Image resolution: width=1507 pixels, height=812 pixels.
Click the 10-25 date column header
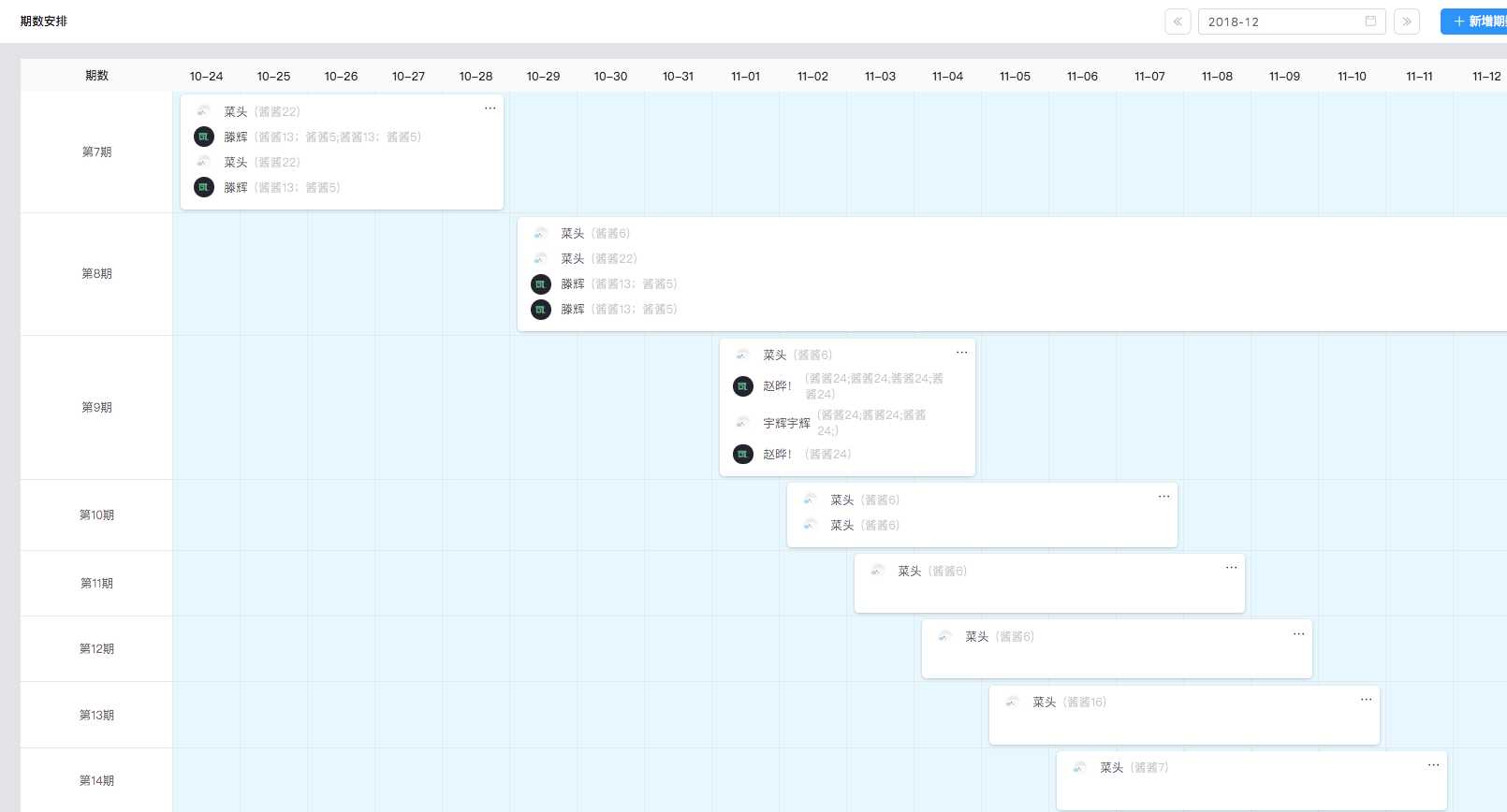pyautogui.click(x=273, y=76)
